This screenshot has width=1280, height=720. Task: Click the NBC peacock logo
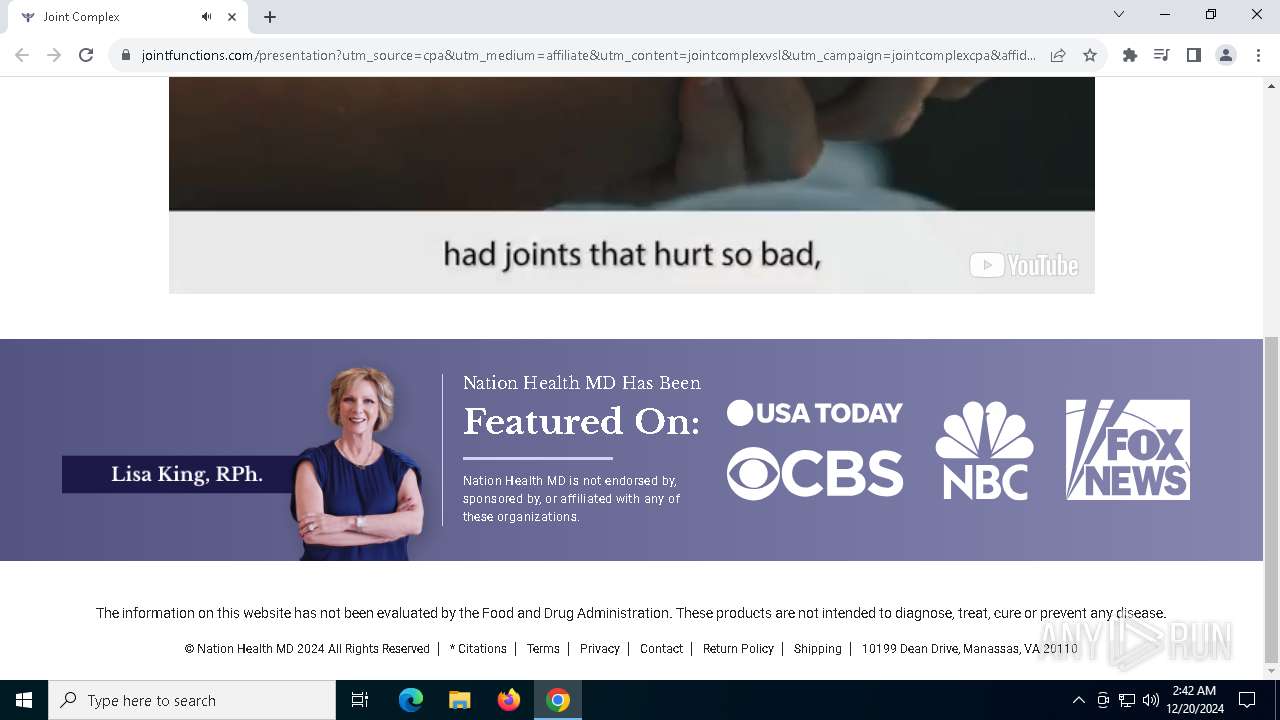(985, 450)
